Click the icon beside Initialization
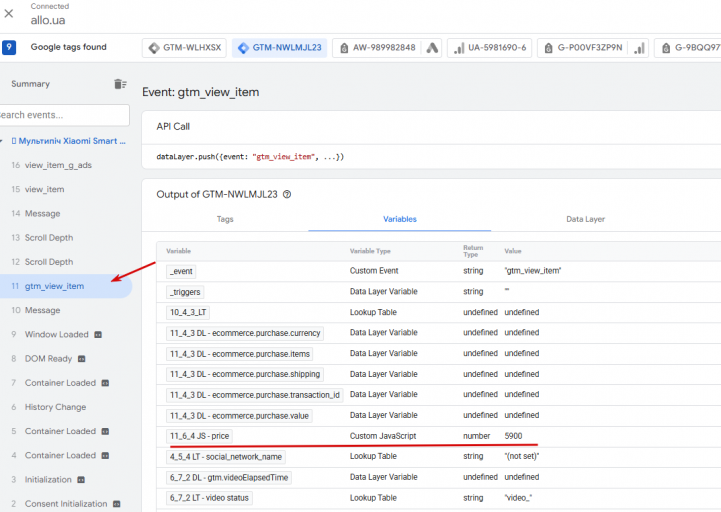721x512 pixels. pyautogui.click(x=81, y=479)
